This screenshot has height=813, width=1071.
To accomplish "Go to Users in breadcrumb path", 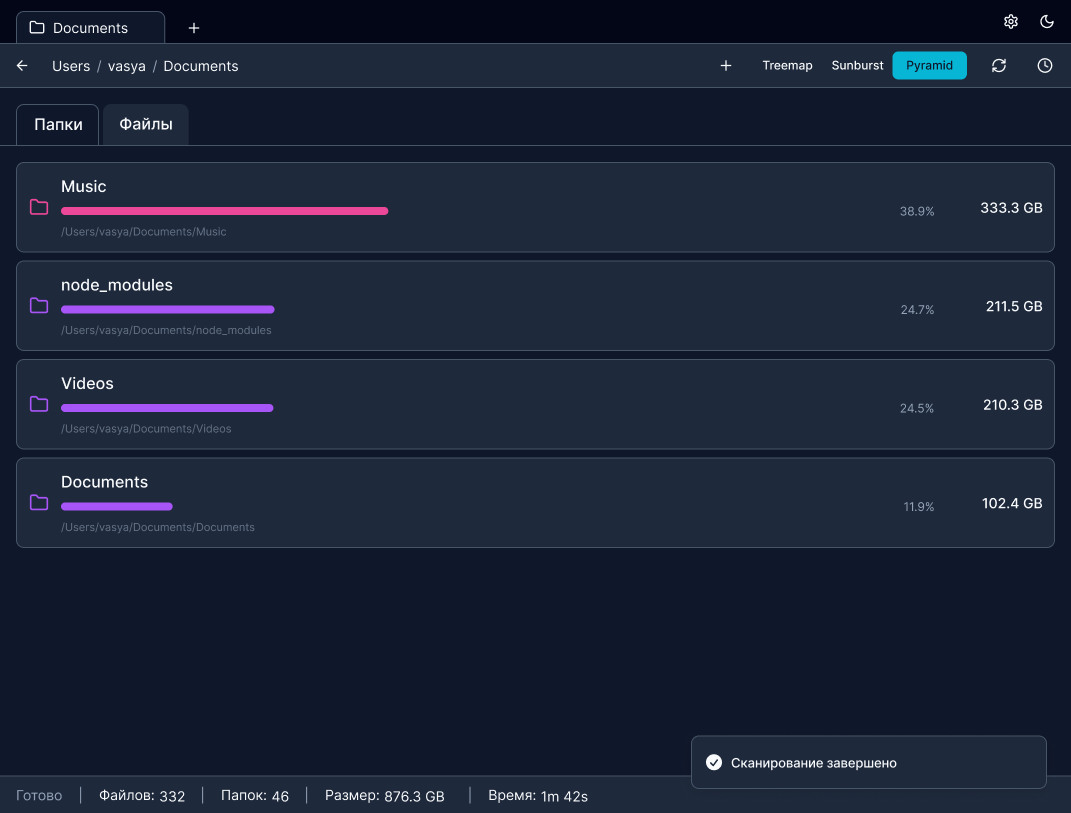I will 71,66.
